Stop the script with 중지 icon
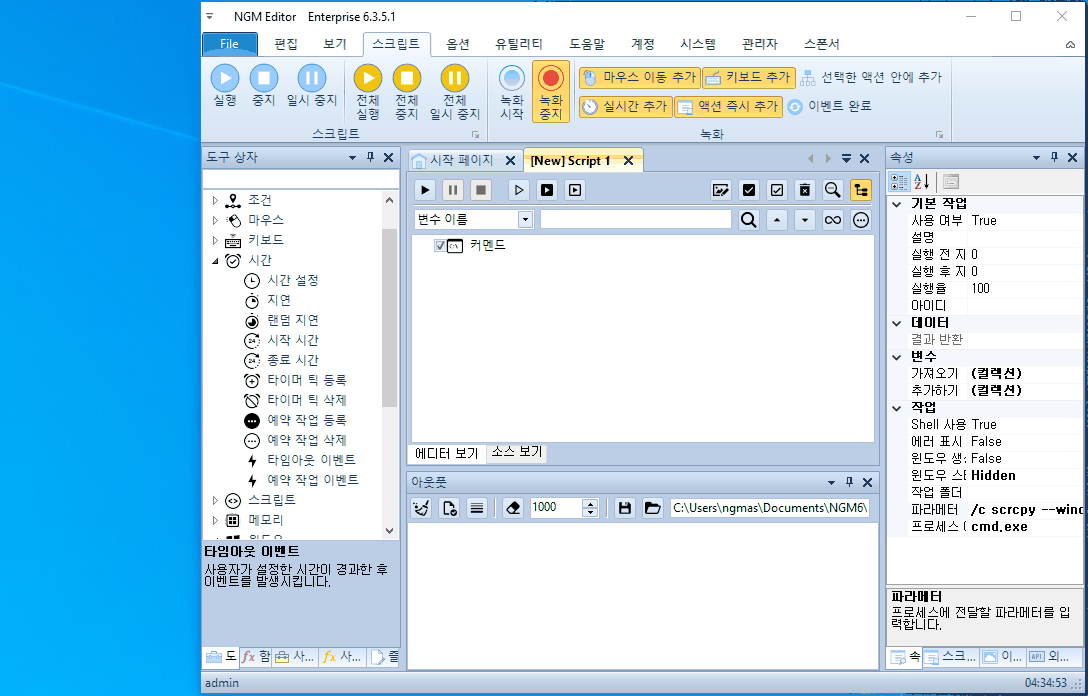Viewport: 1088px width, 696px height. coord(264,85)
